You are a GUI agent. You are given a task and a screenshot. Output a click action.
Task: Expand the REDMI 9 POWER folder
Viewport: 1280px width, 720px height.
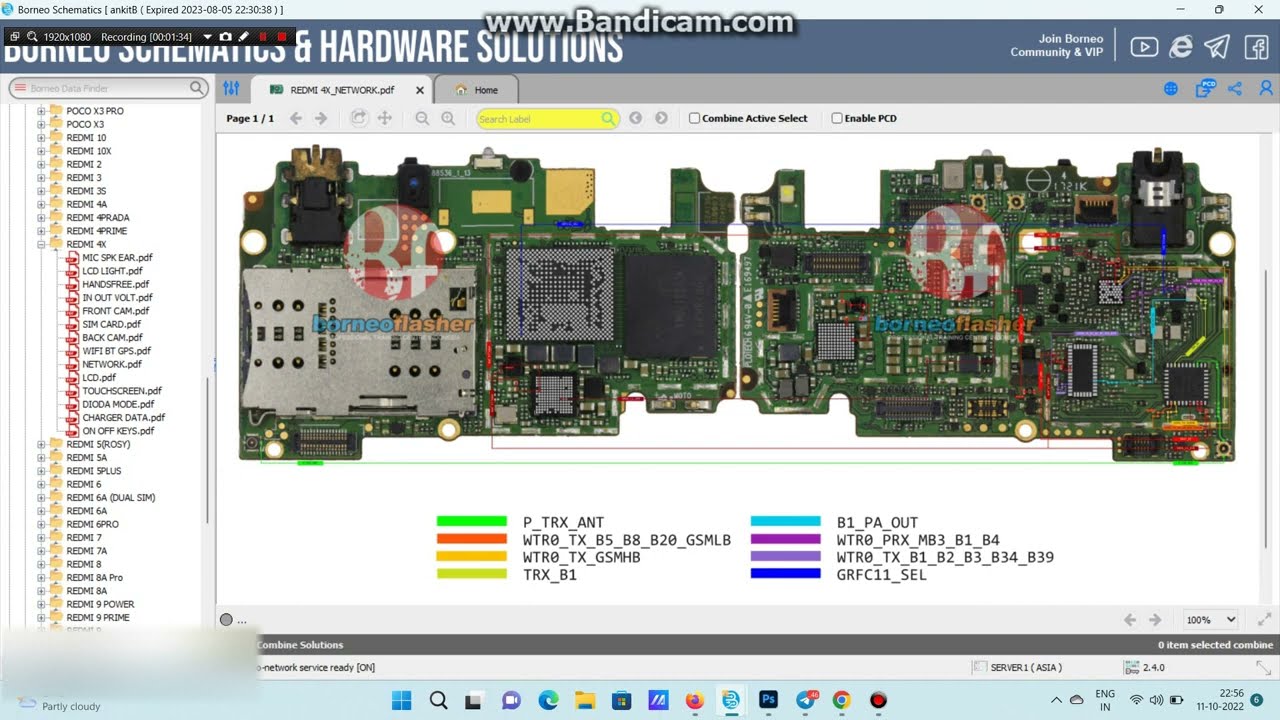pyautogui.click(x=41, y=604)
